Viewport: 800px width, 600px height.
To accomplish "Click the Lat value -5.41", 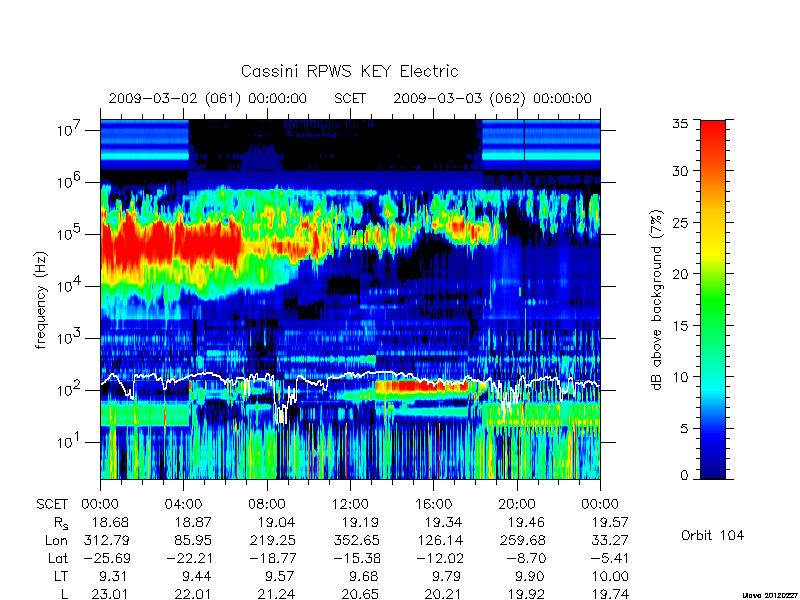I will pos(609,558).
